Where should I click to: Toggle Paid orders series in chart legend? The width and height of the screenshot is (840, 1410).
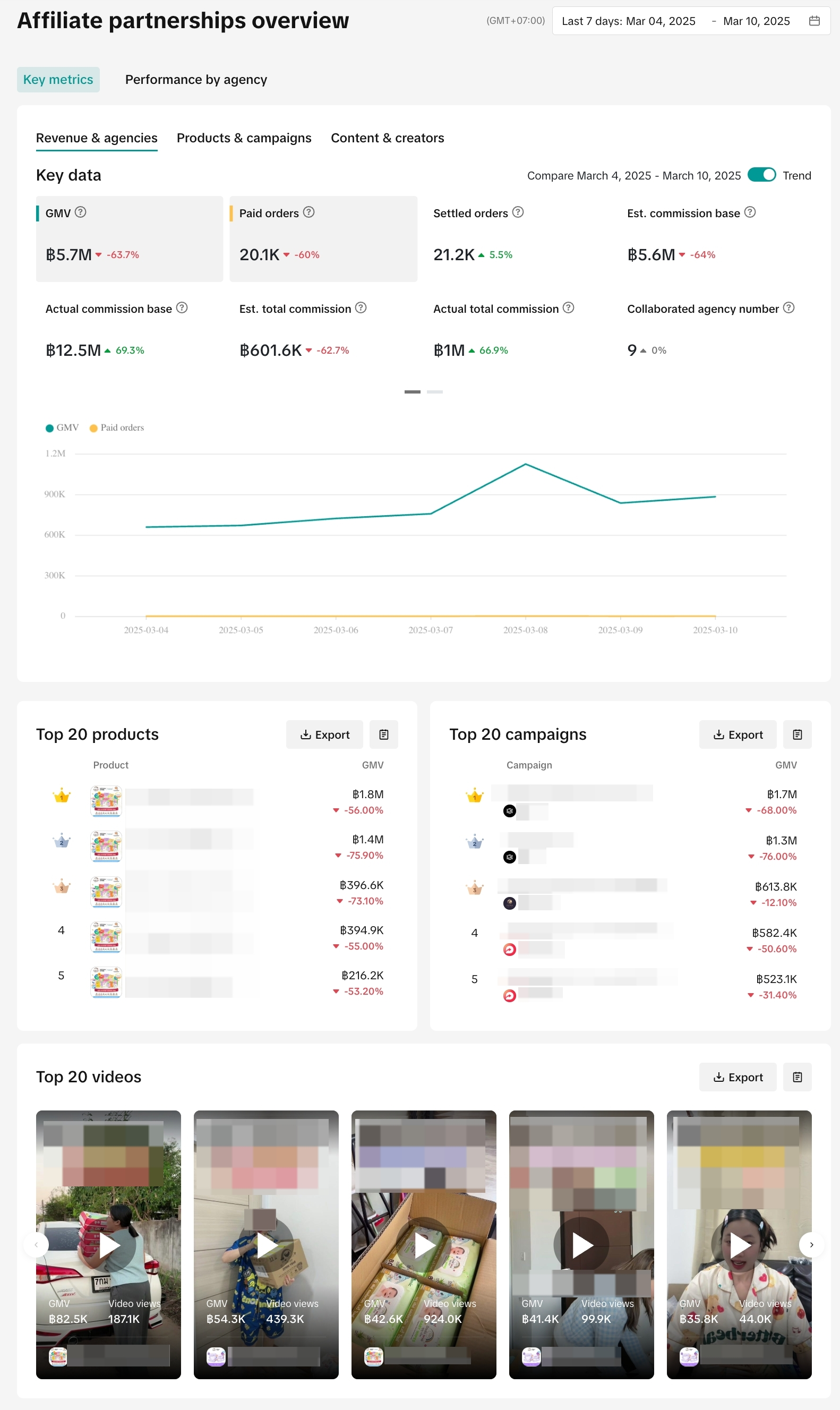(117, 428)
